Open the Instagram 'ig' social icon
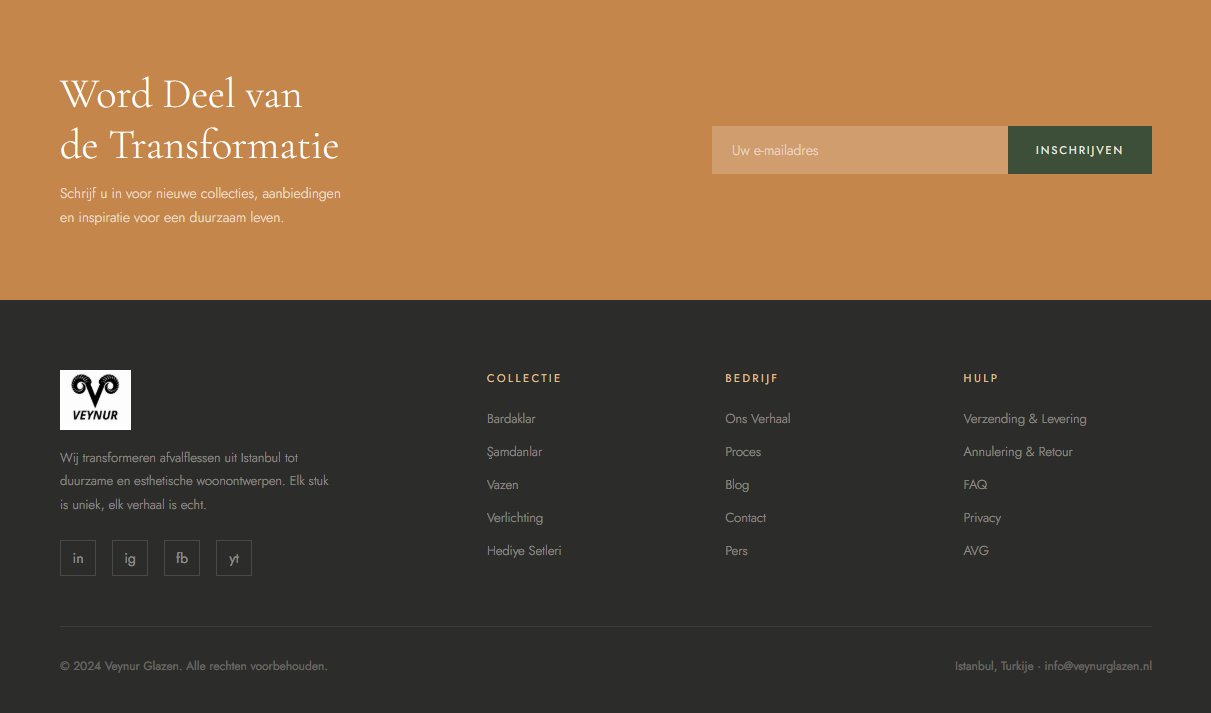Viewport: 1211px width, 713px height. click(130, 558)
